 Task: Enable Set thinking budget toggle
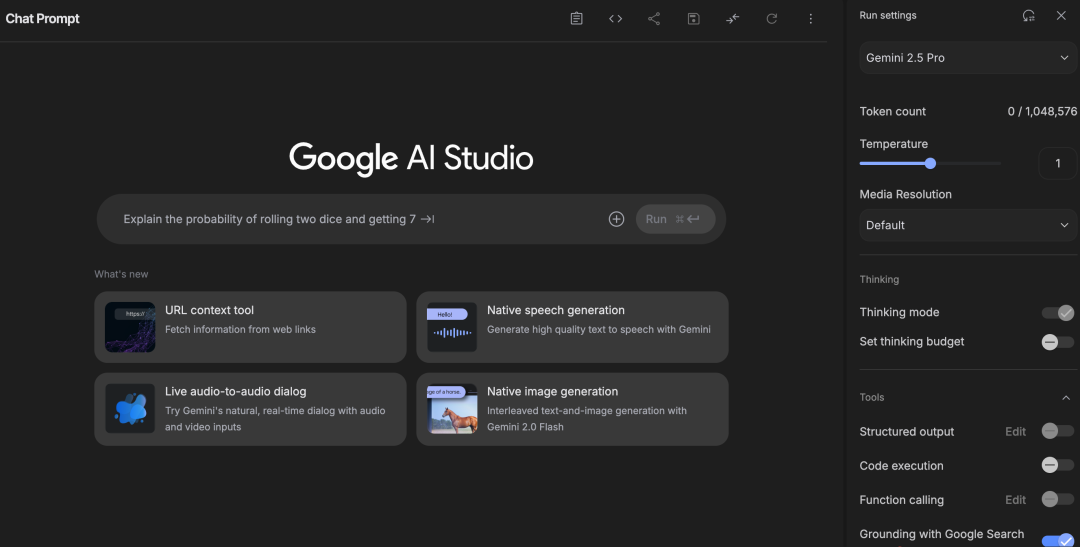click(1057, 342)
